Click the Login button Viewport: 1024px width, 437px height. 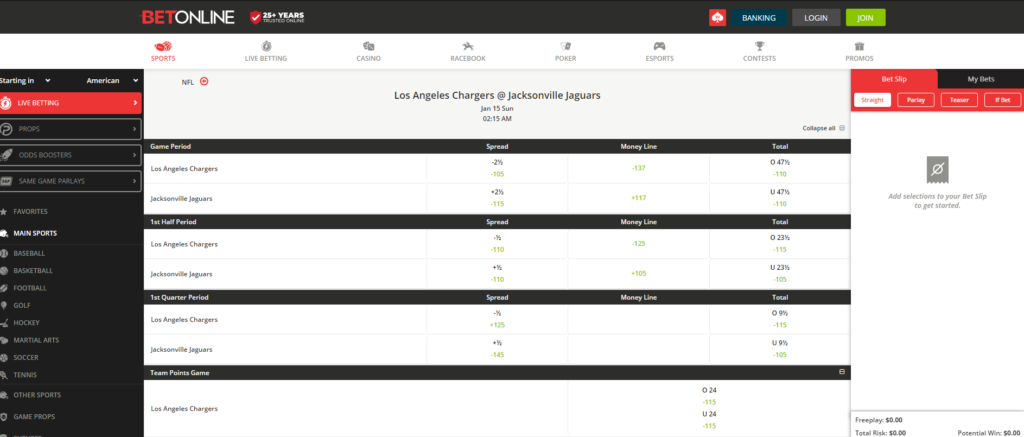coord(816,18)
